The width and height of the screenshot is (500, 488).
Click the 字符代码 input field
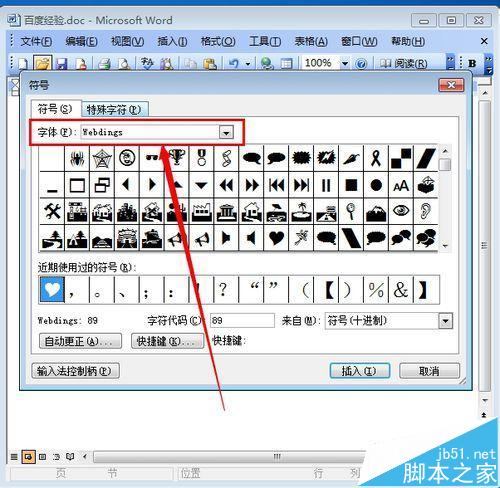(242, 321)
